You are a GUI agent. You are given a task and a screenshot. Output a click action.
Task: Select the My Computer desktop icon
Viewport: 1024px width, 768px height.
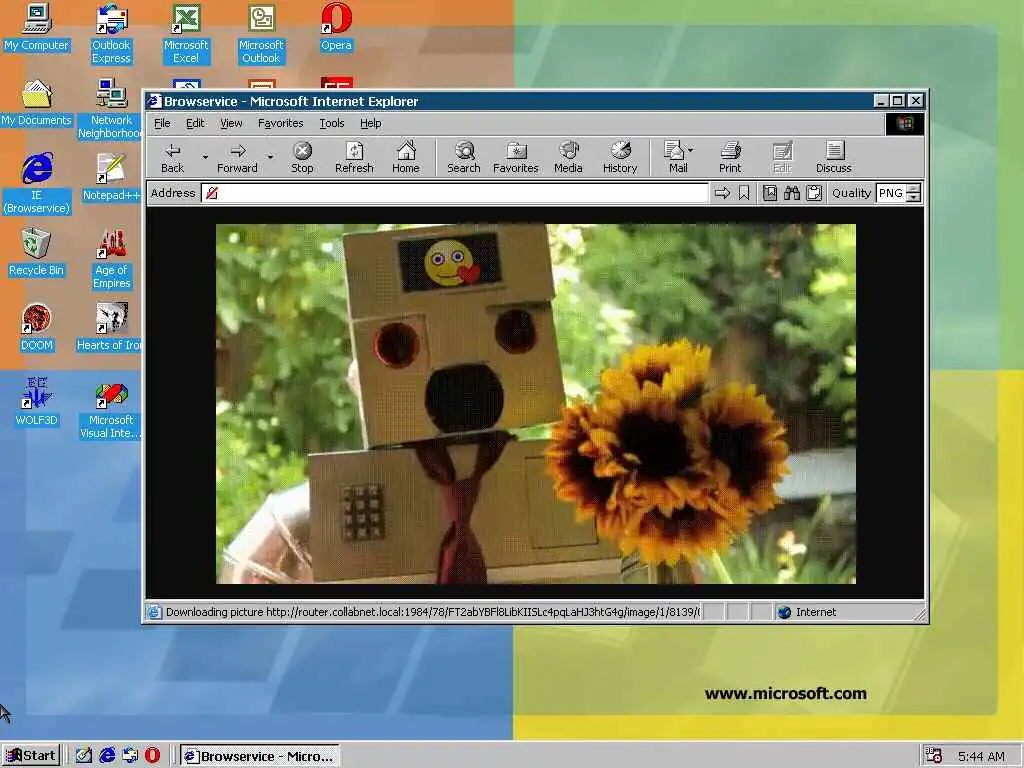(x=36, y=27)
